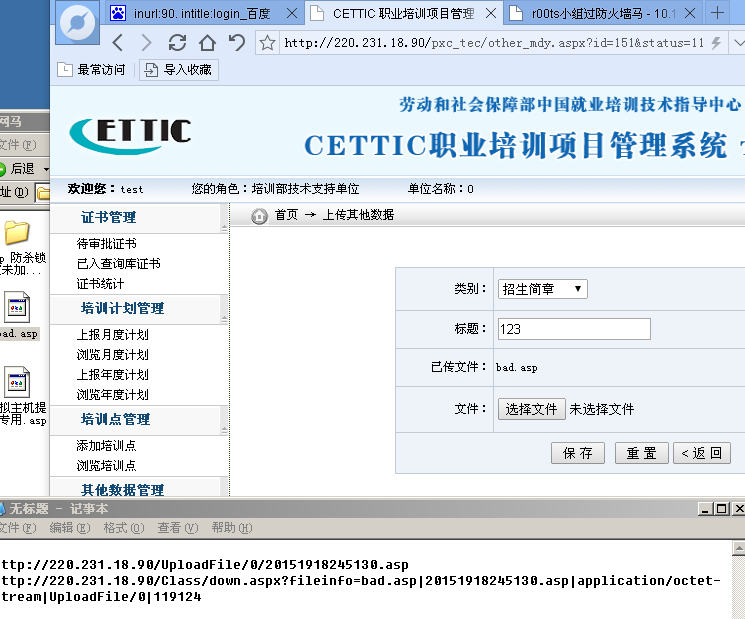Open 浏览培训点 link
The height and width of the screenshot is (619, 745).
click(x=106, y=466)
